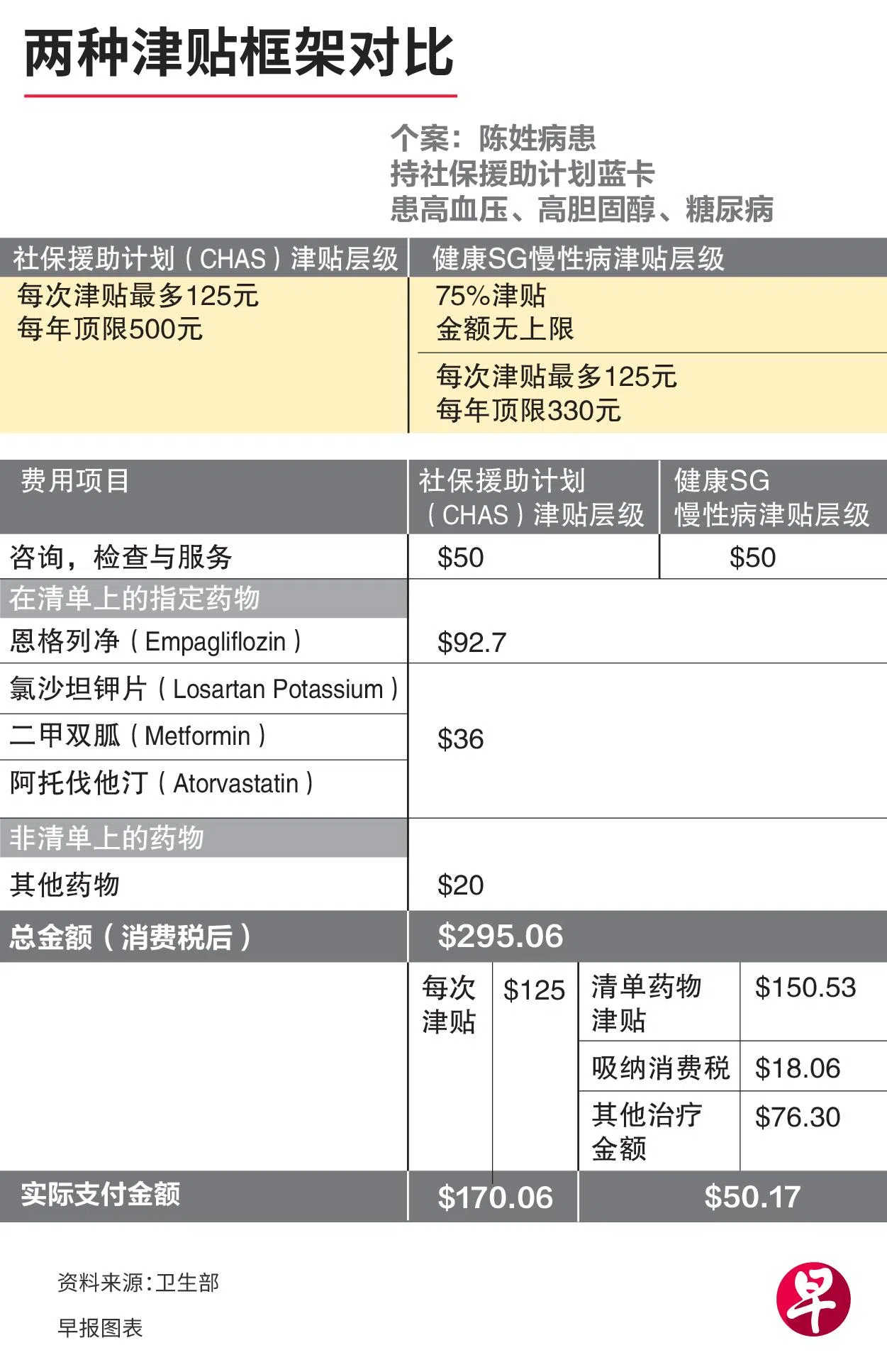Click the 阿托伐他汀 (Atorvastatin) row
The width and height of the screenshot is (887, 1372).
161,783
